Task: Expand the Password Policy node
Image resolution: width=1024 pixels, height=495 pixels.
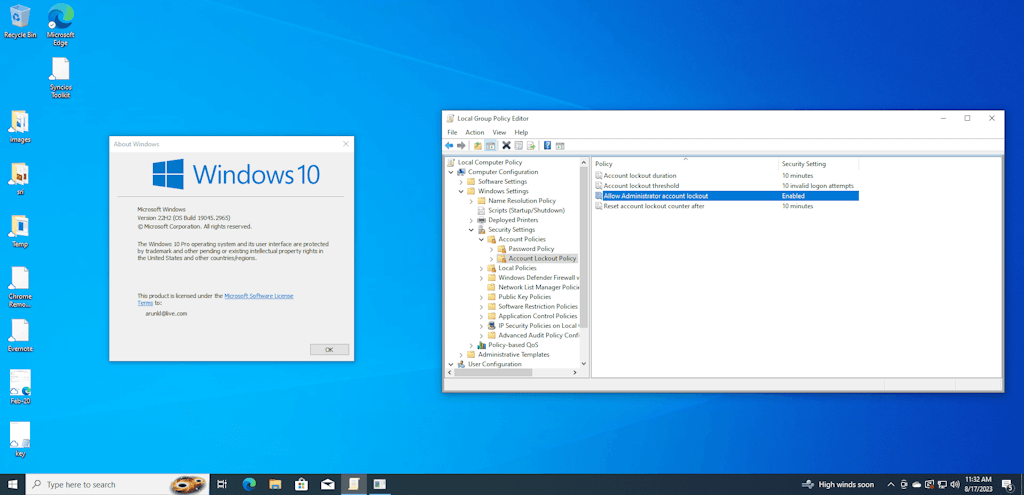Action: tap(492, 249)
